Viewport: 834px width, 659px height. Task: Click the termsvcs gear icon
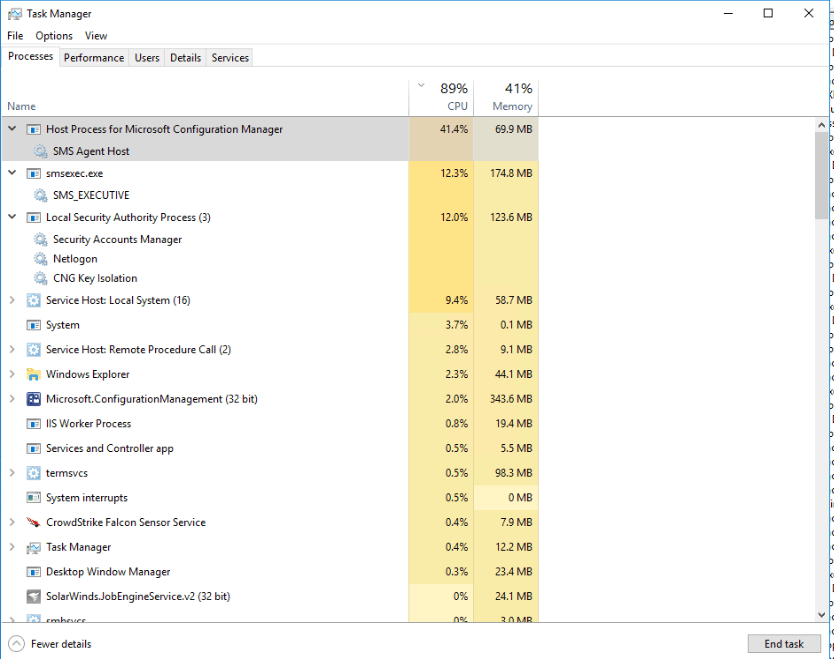point(34,473)
